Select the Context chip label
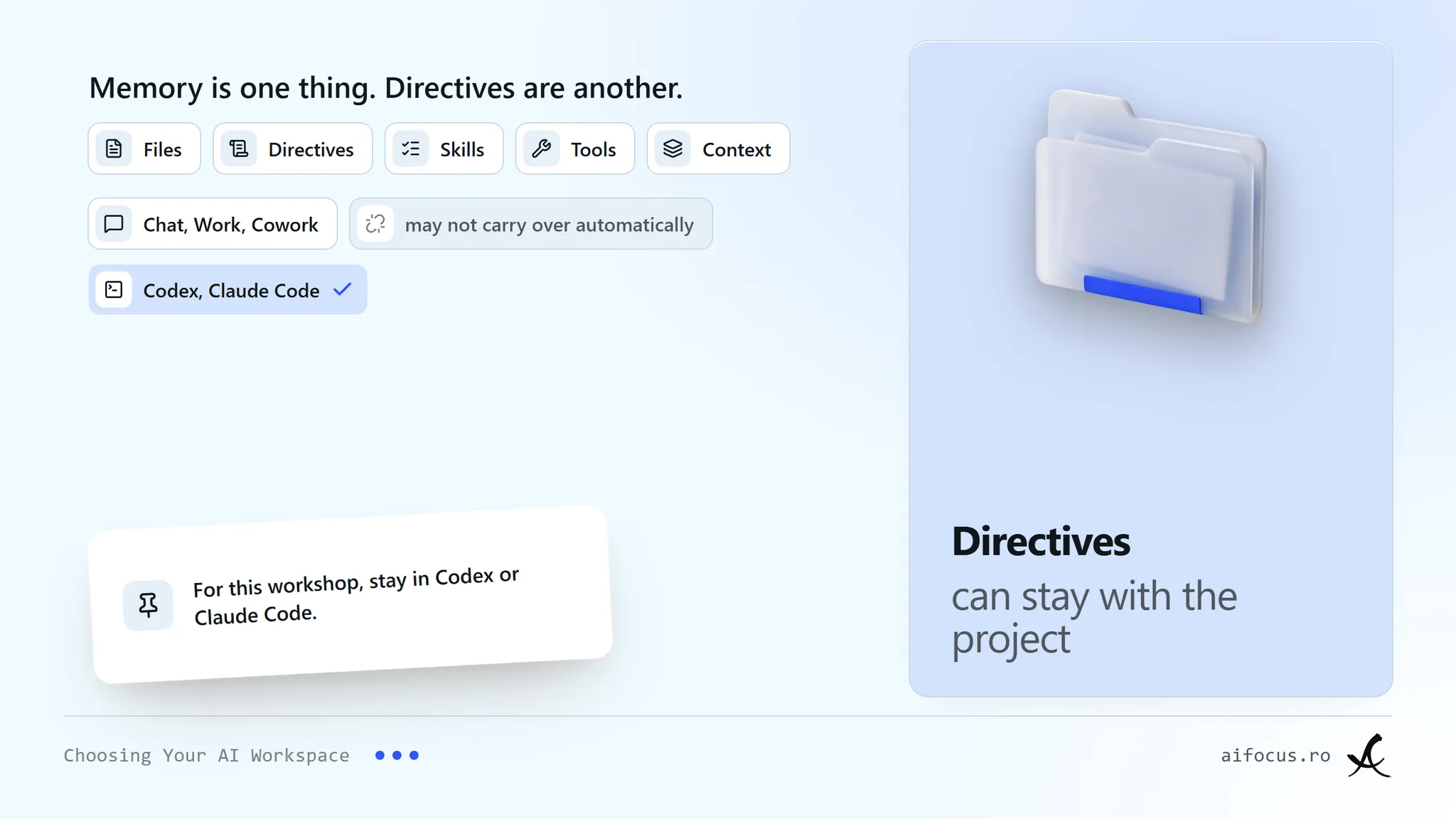1456x819 pixels. [x=737, y=149]
